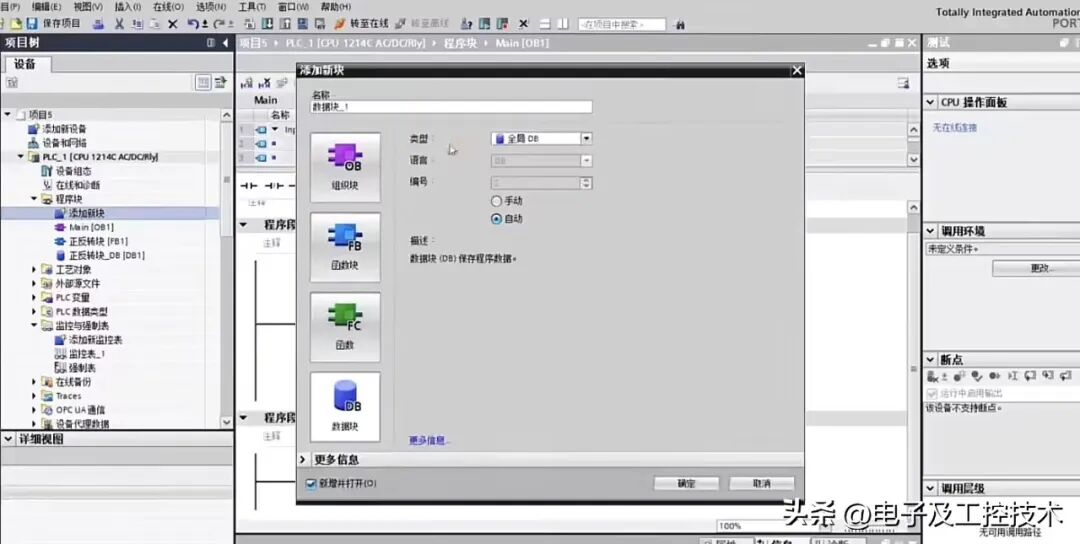1080x544 pixels.
Task: Collapse the 程序块 folder
Action: click(x=34, y=199)
